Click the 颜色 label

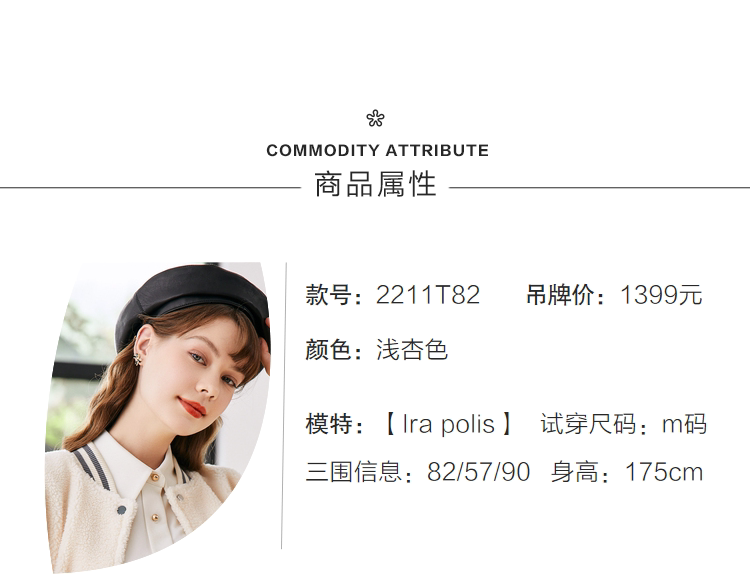tap(329, 350)
